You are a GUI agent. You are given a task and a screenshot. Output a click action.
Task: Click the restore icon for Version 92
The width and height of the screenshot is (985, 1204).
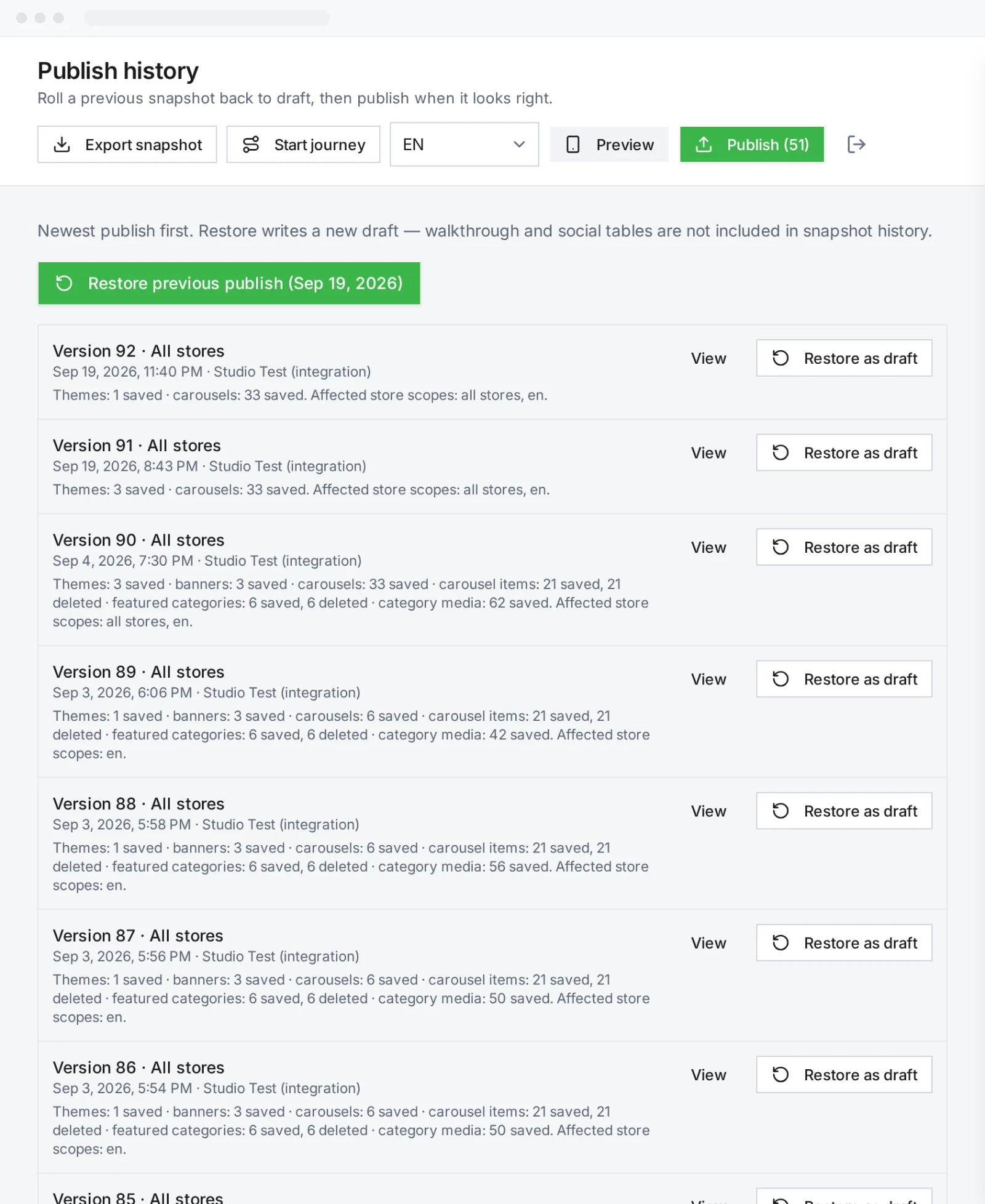pos(781,358)
